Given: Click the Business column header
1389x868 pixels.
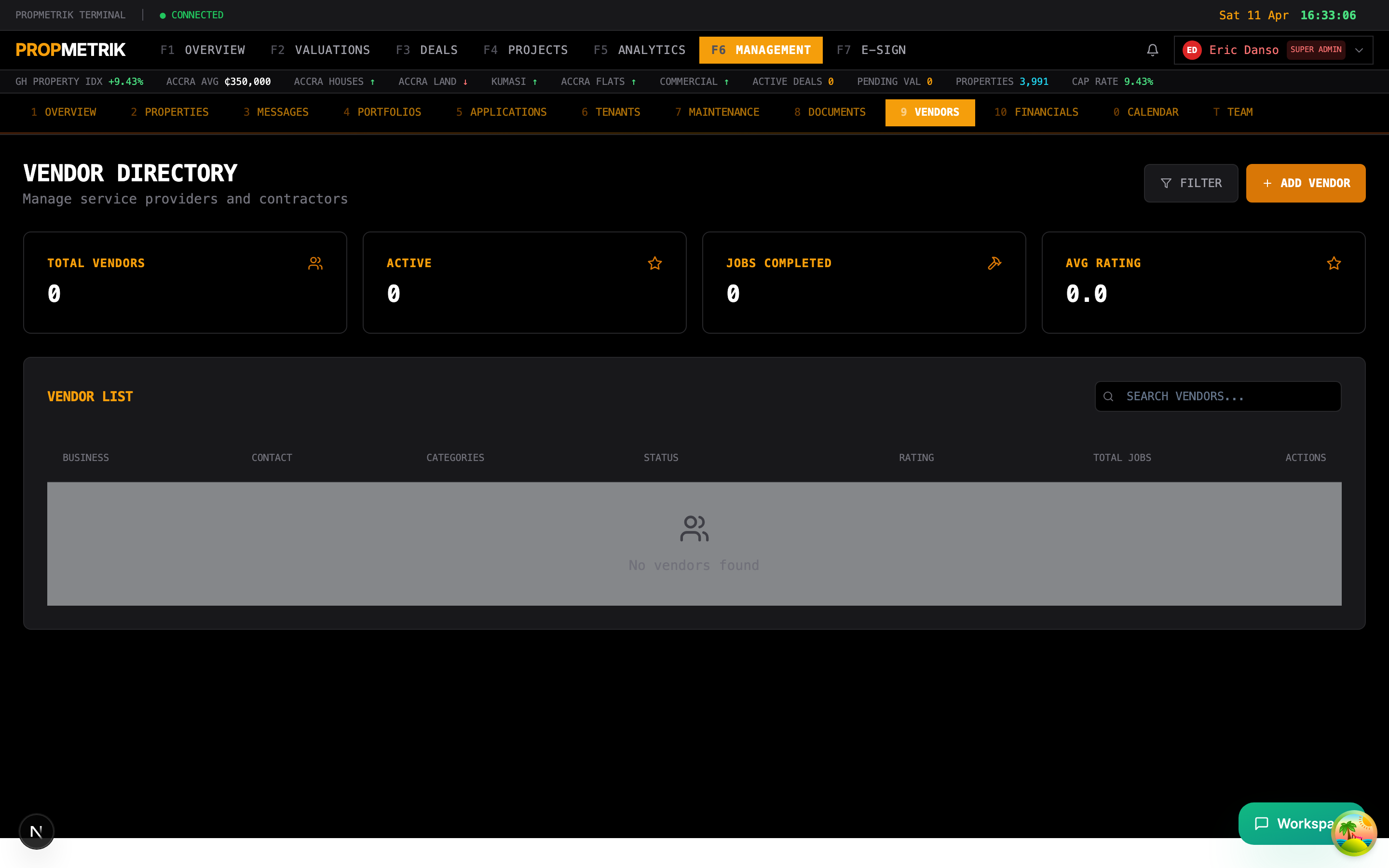Looking at the screenshot, I should [85, 458].
